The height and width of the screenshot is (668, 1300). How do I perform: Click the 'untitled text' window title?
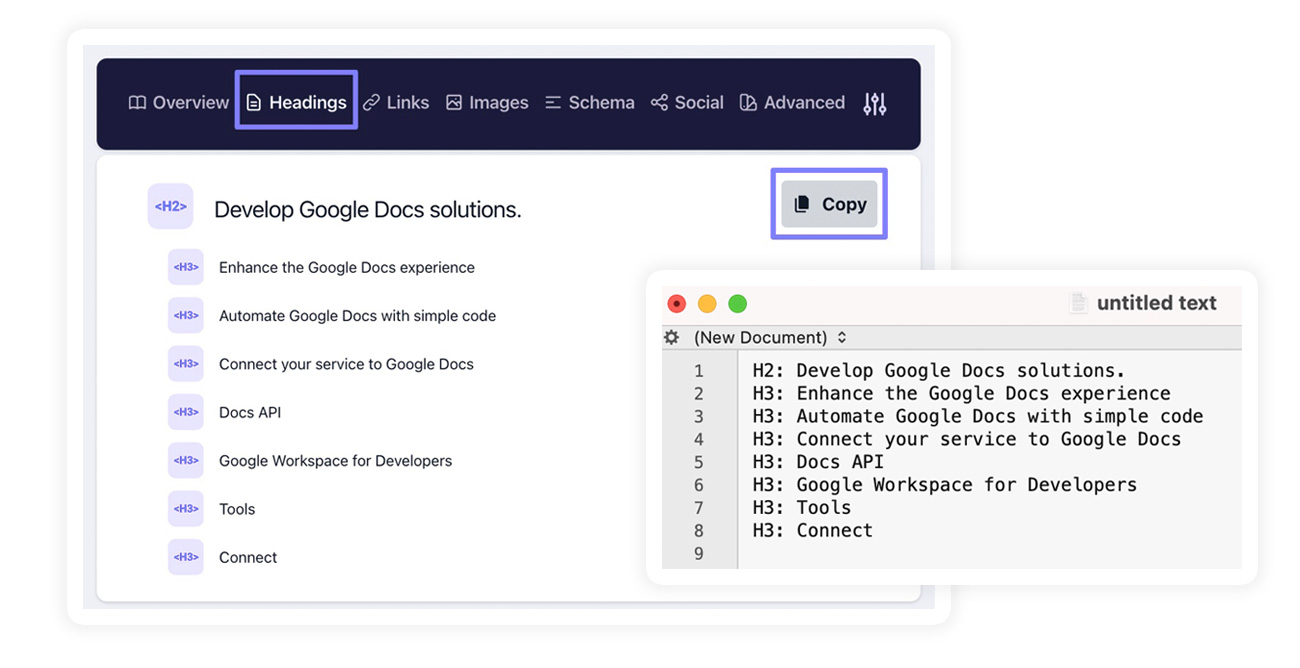(x=1156, y=303)
